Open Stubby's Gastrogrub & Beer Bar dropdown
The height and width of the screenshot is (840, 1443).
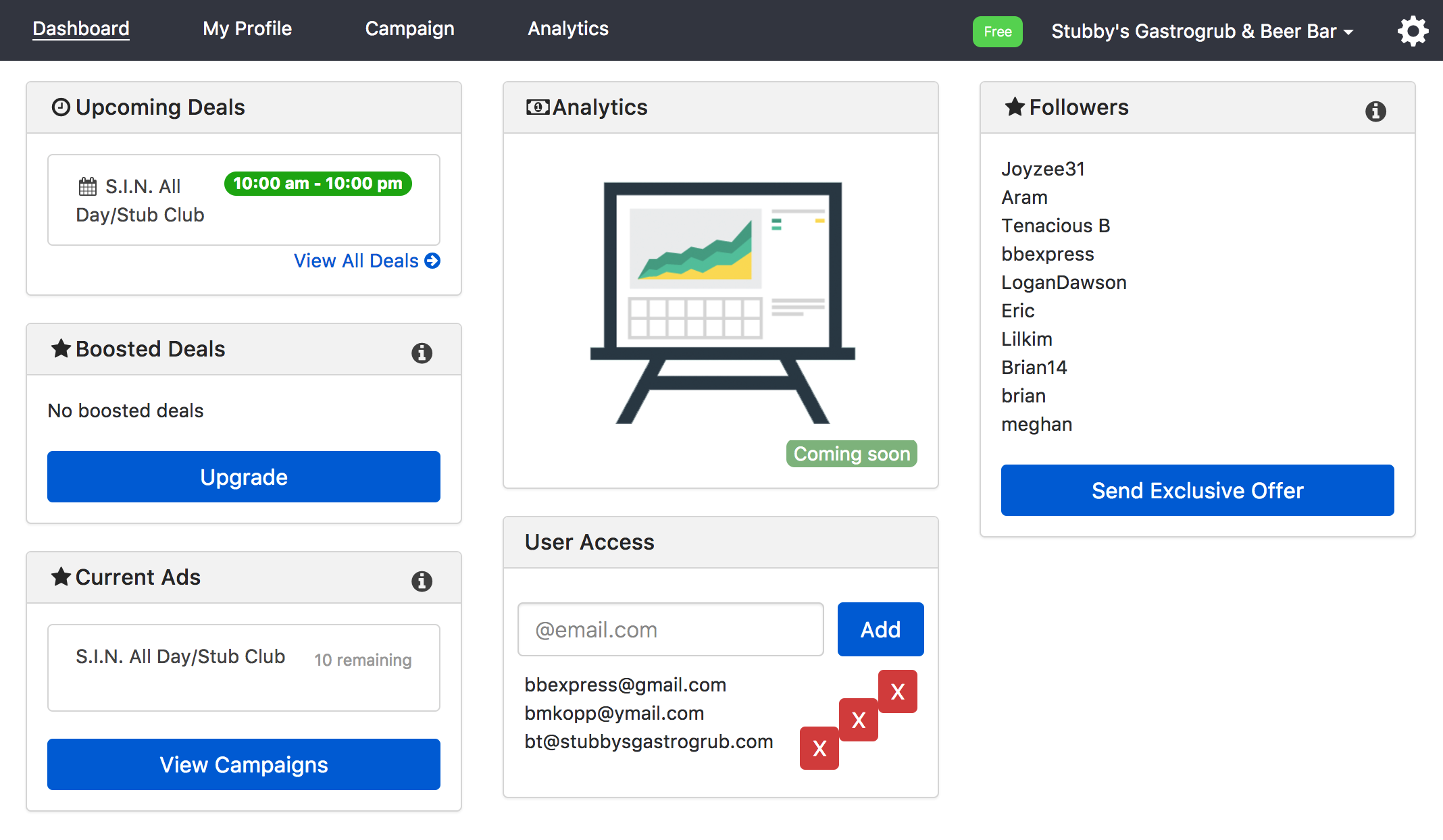[x=1202, y=31]
